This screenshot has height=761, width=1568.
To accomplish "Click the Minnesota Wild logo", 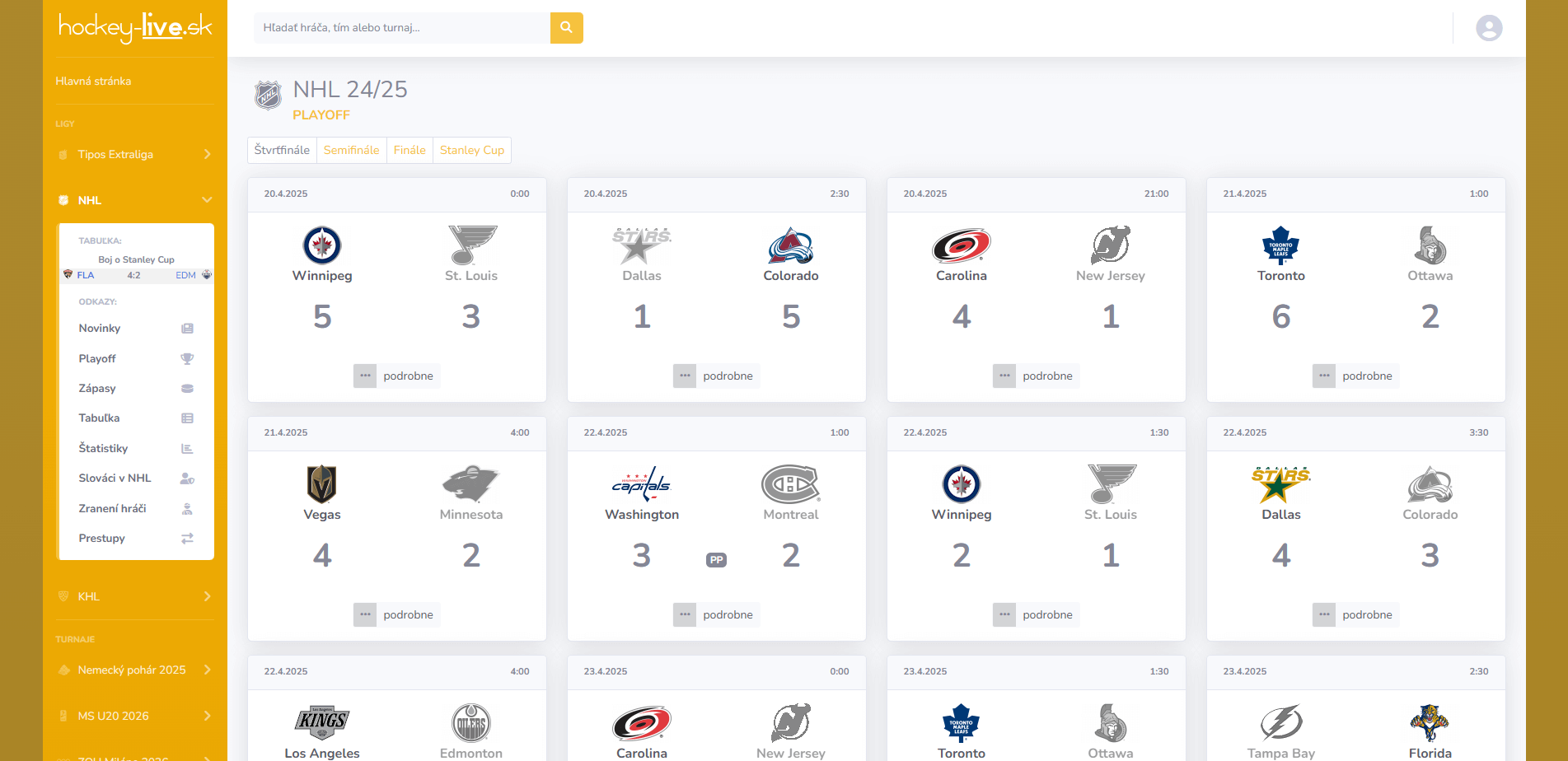I will pyautogui.click(x=470, y=483).
